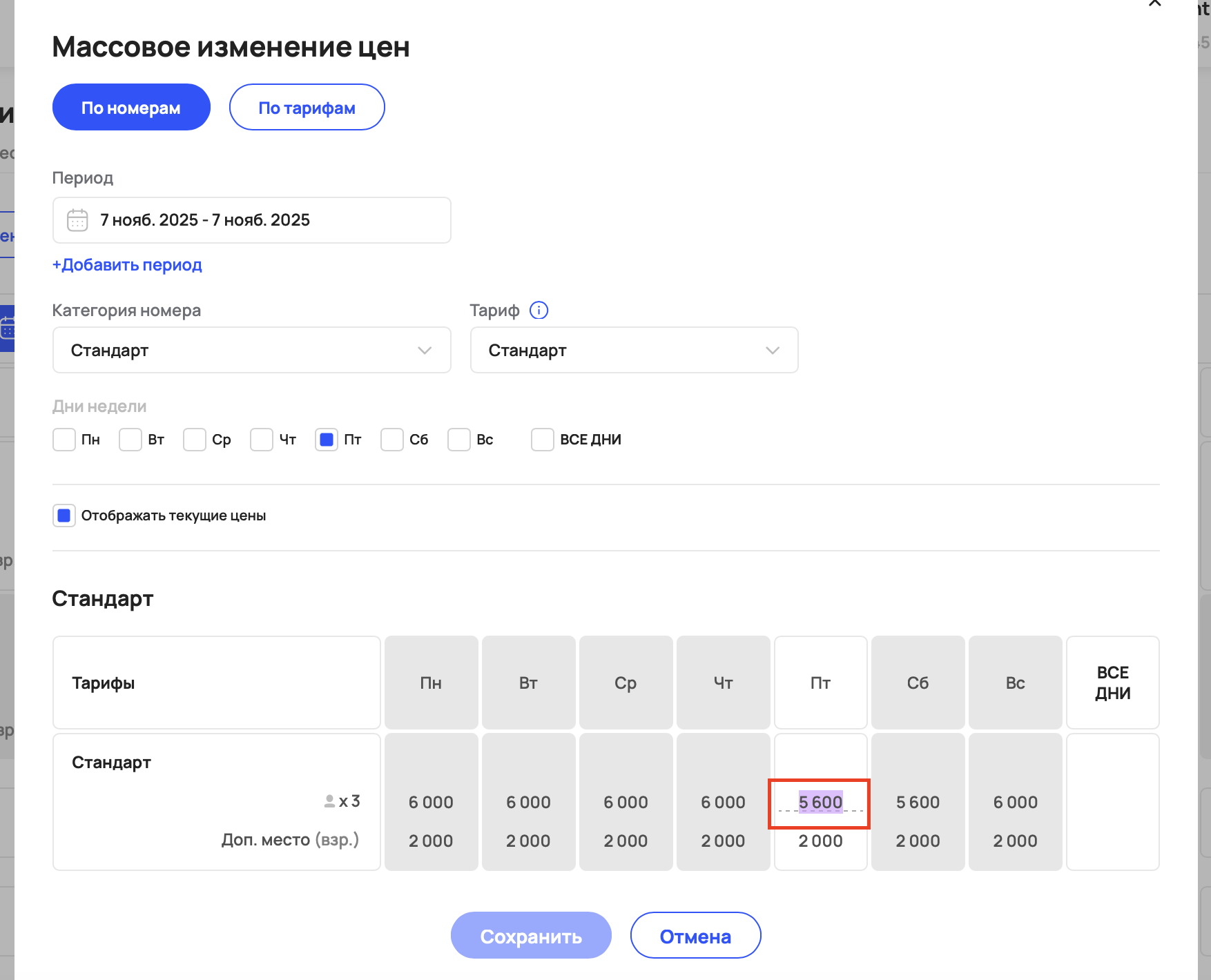
Task: Check the ВСЕ ДНИ checkbox
Action: pyautogui.click(x=542, y=440)
